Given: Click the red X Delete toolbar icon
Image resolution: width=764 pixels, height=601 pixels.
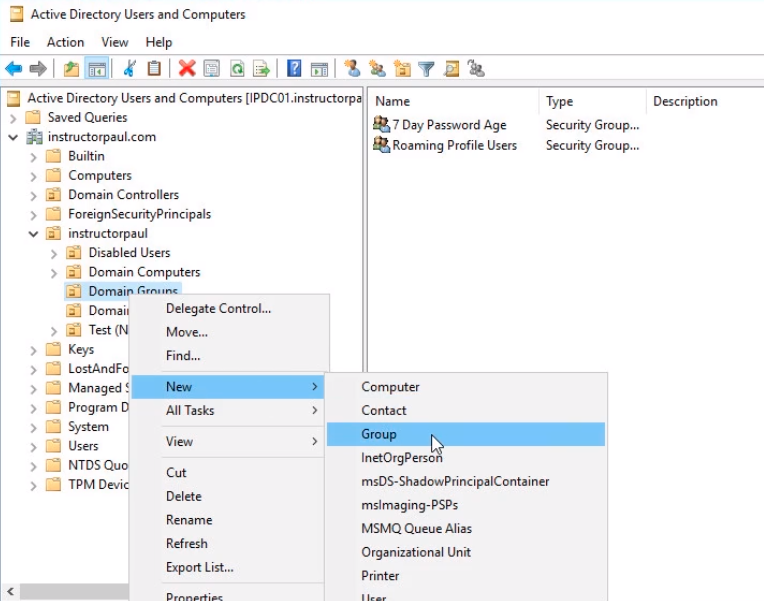Looking at the screenshot, I should click(x=187, y=69).
